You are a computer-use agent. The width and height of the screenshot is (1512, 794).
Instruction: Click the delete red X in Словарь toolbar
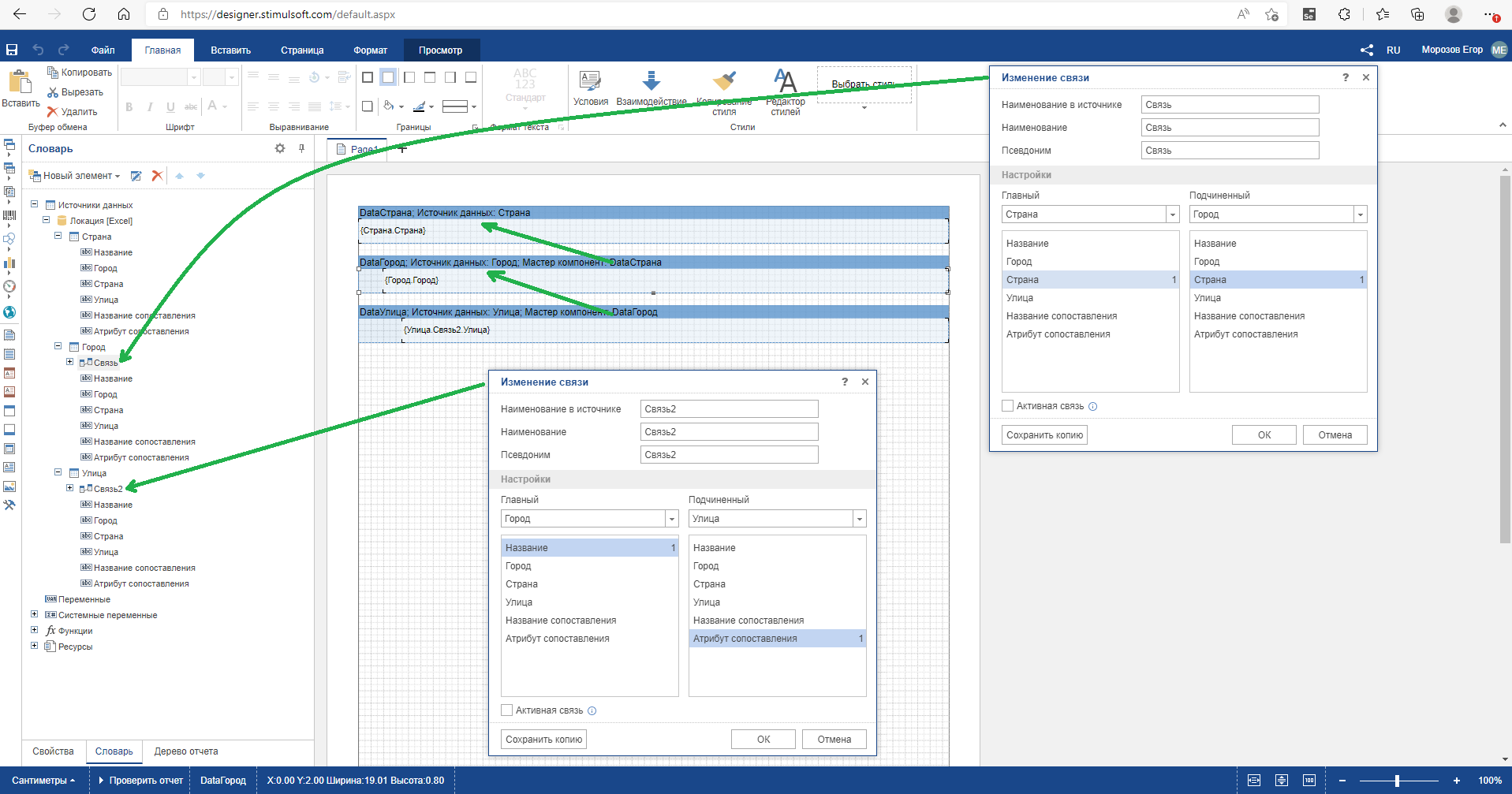coord(157,176)
